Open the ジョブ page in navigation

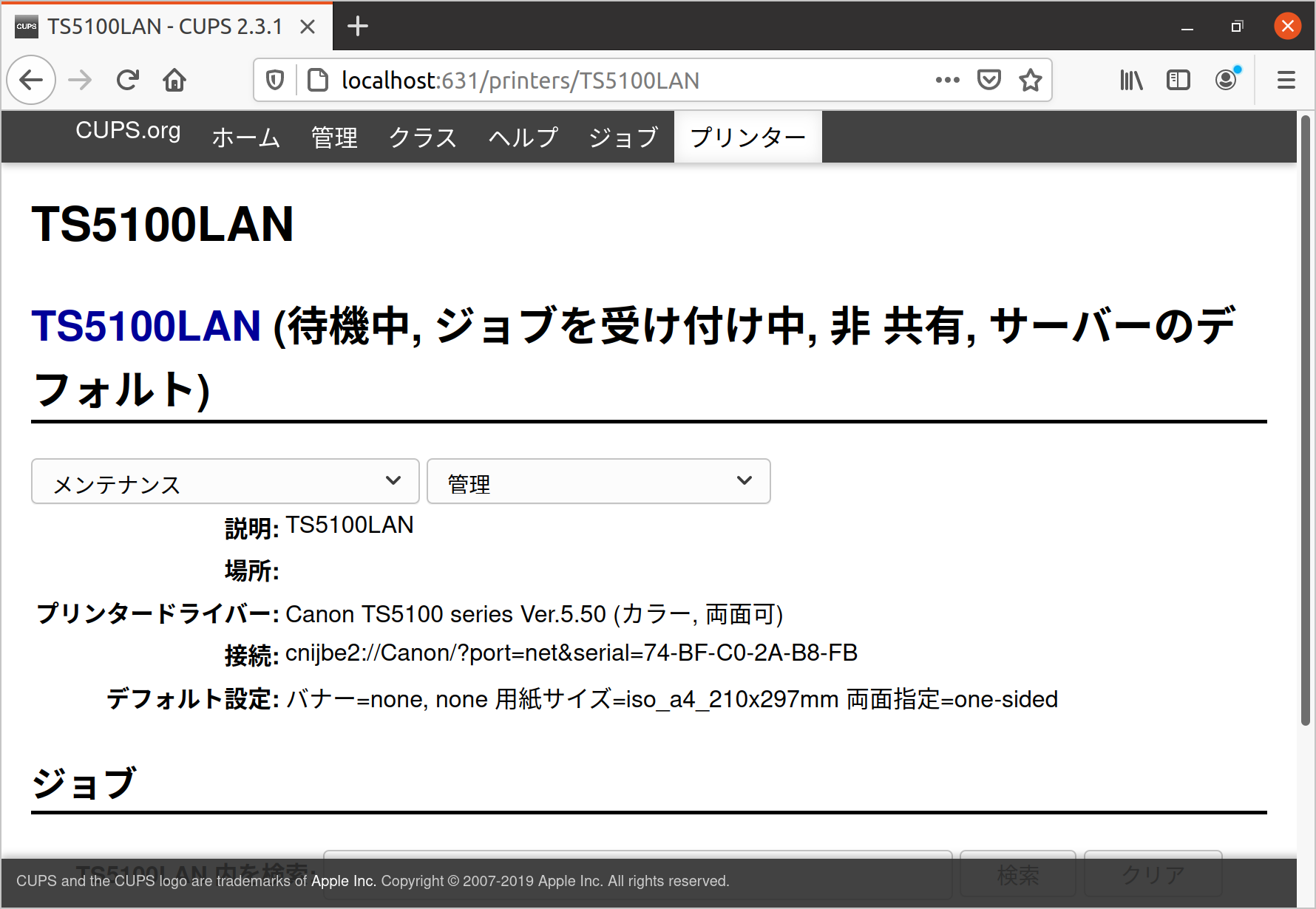click(623, 137)
